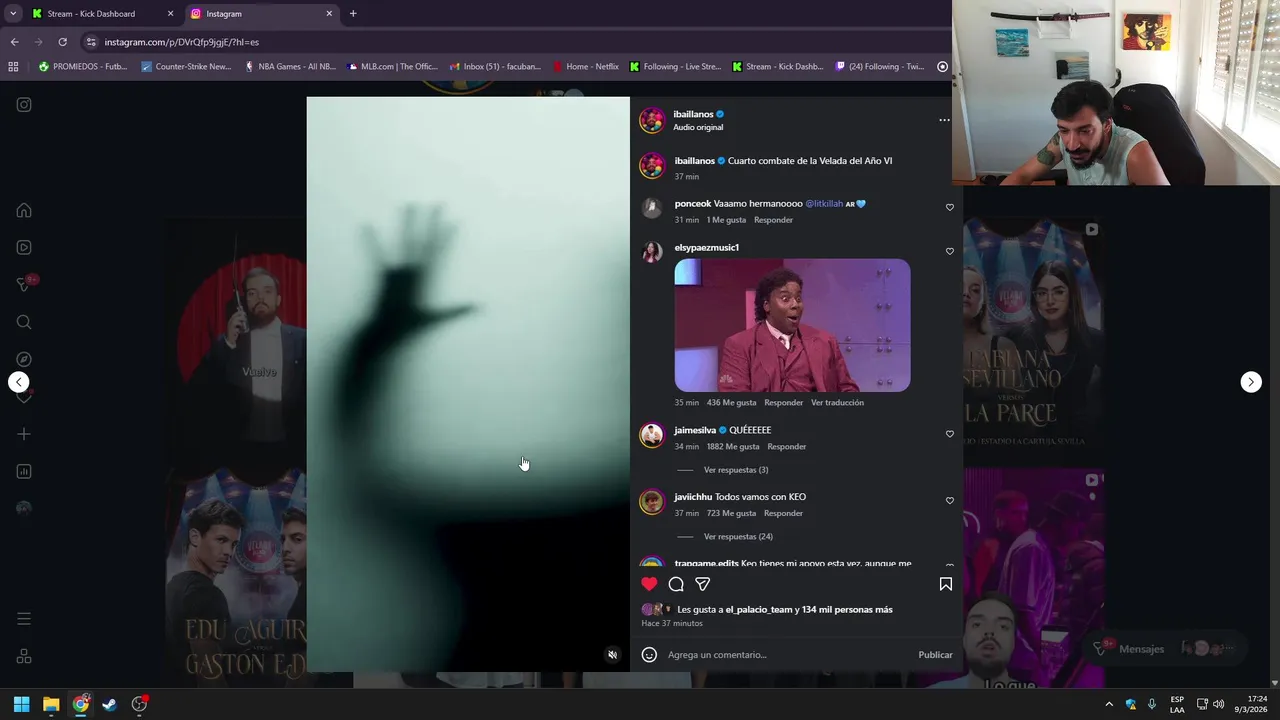Open Twitch (24) Following bookmark
This screenshot has width=1280, height=720.
(x=879, y=67)
